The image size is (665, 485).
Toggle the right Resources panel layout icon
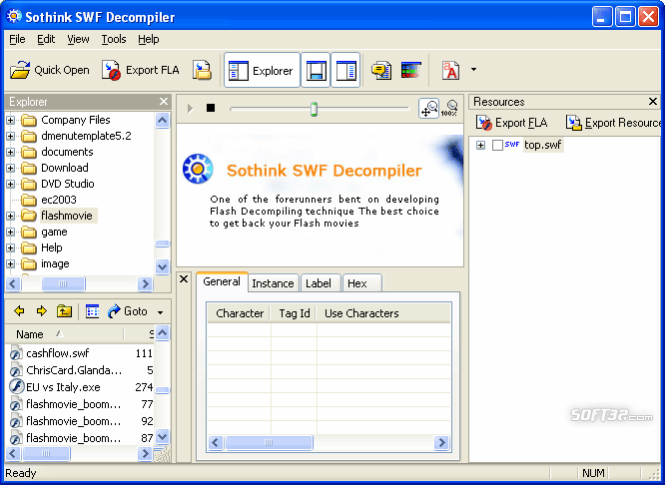tap(346, 70)
